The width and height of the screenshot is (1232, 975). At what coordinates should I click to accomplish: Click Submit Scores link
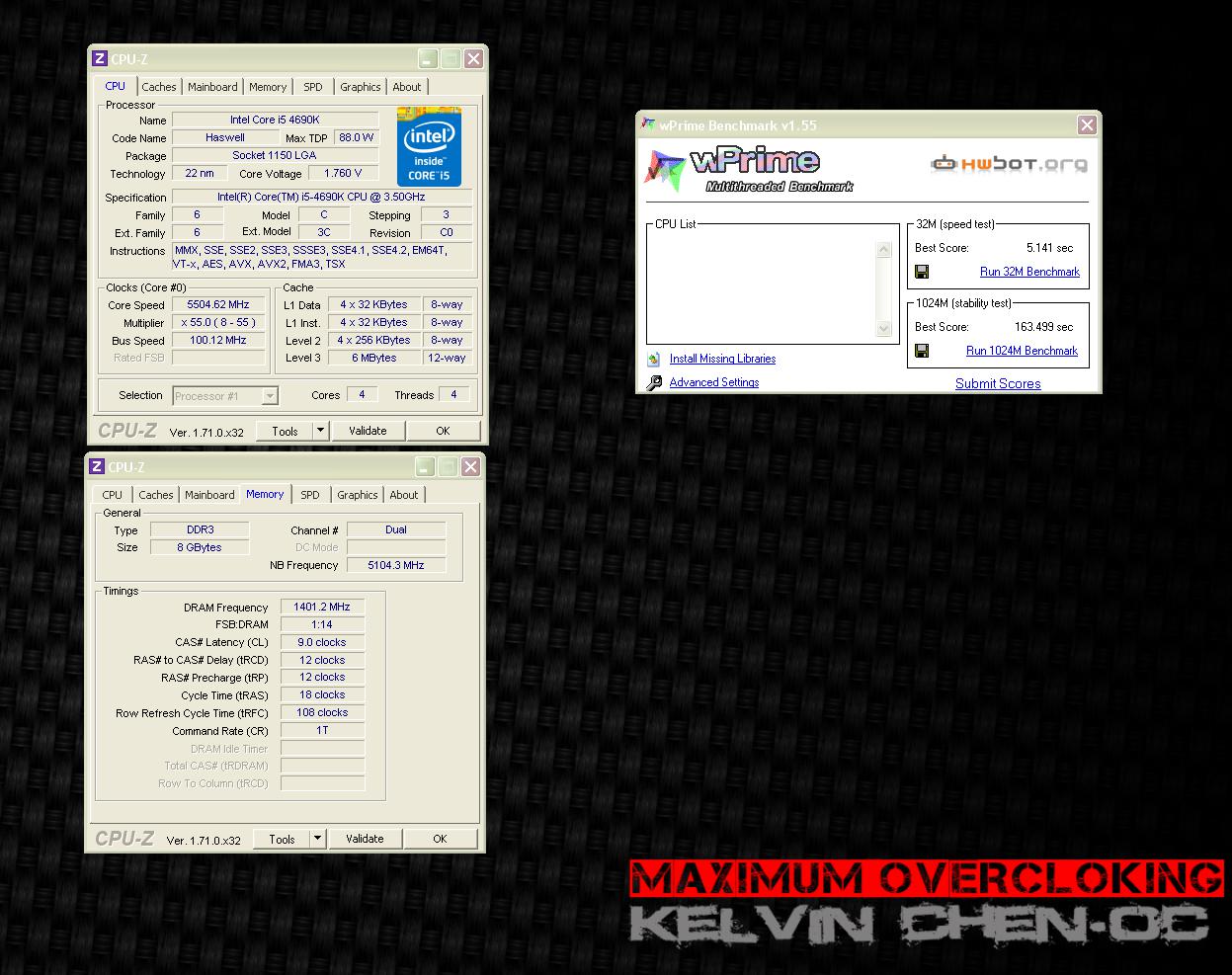click(998, 383)
